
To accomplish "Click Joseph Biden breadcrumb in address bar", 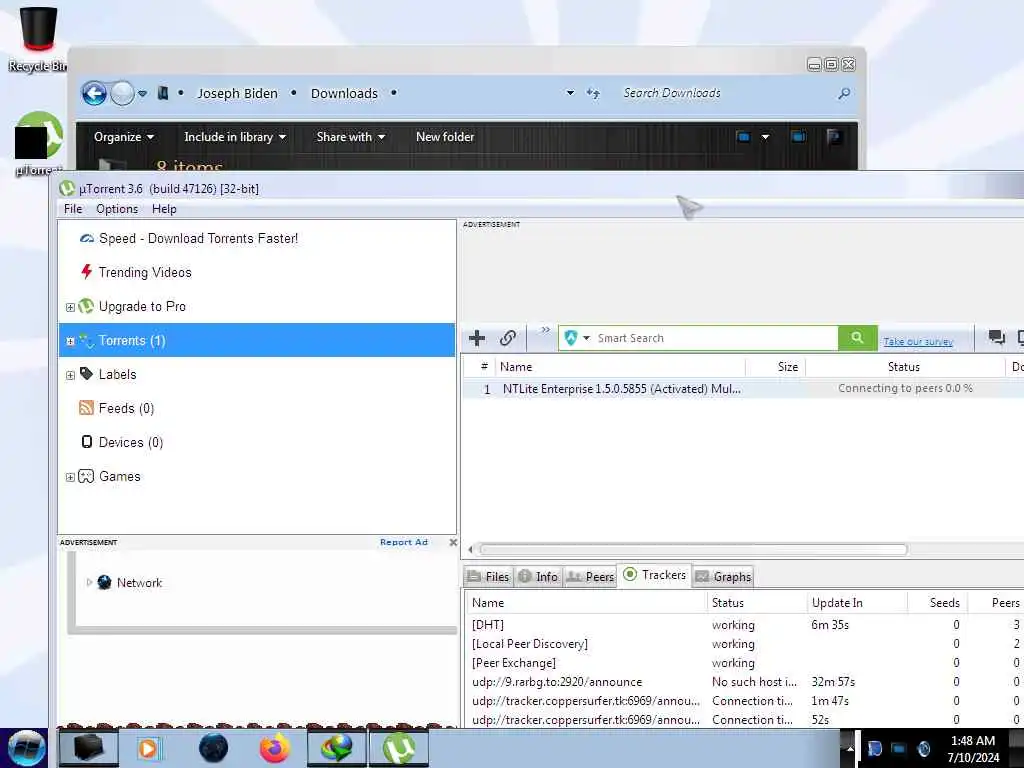I will [x=237, y=93].
